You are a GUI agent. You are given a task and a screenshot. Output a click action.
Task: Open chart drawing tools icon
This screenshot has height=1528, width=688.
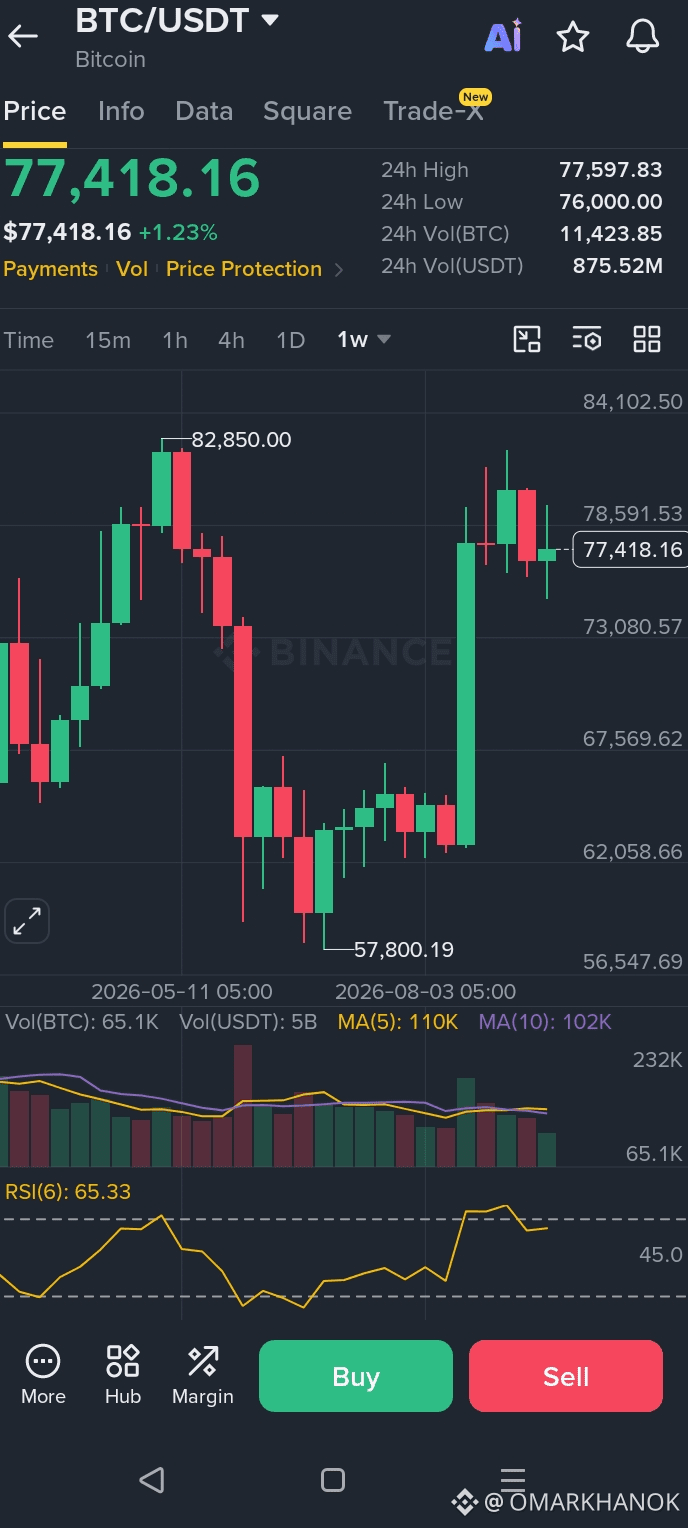(527, 340)
